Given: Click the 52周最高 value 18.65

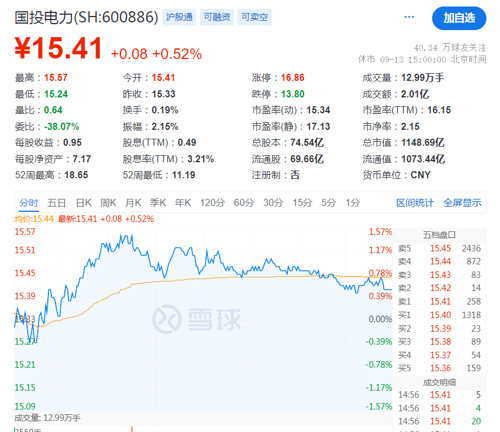Looking at the screenshot, I should (x=76, y=175).
